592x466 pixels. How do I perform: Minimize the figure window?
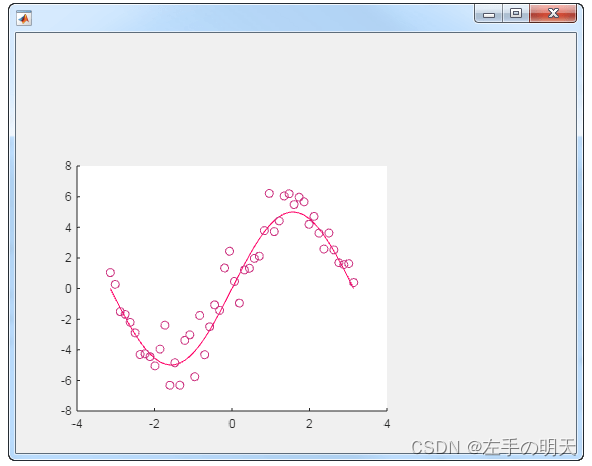coord(489,14)
